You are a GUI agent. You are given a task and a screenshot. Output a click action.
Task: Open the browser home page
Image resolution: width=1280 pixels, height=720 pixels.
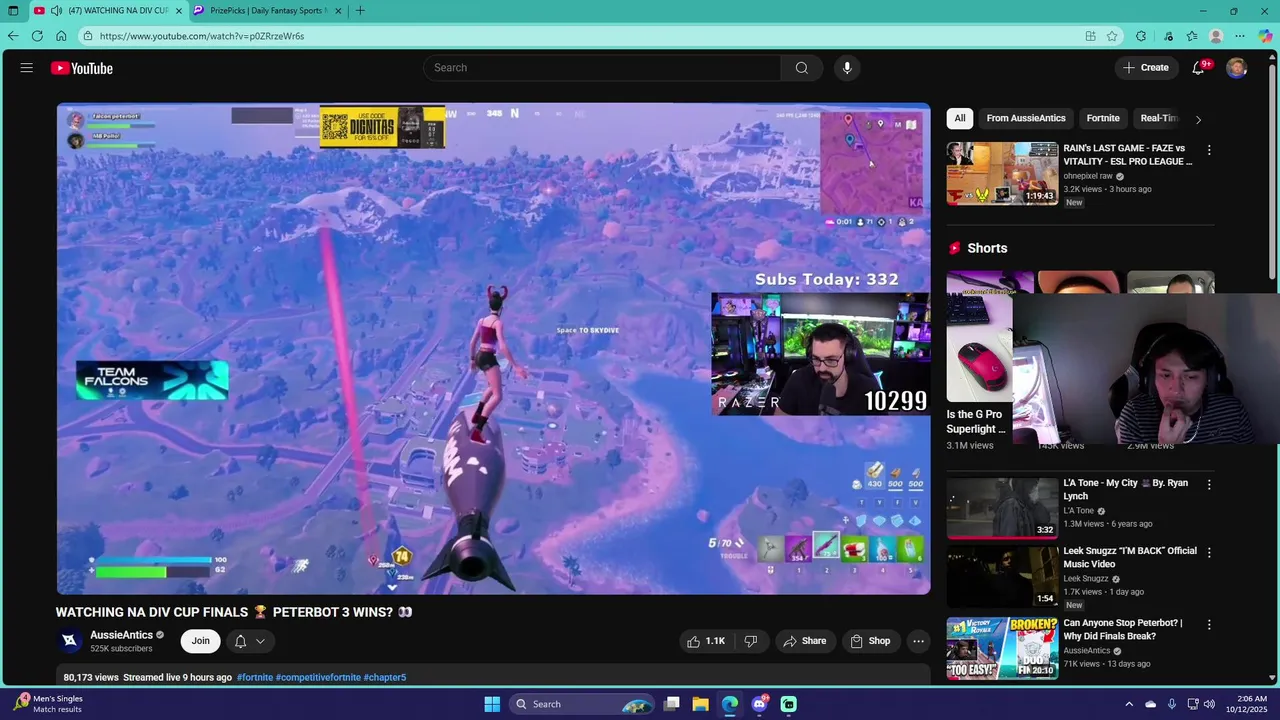[61, 36]
